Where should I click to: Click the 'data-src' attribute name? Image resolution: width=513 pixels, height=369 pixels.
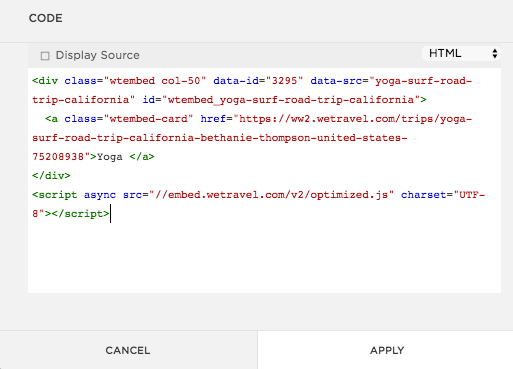point(336,81)
